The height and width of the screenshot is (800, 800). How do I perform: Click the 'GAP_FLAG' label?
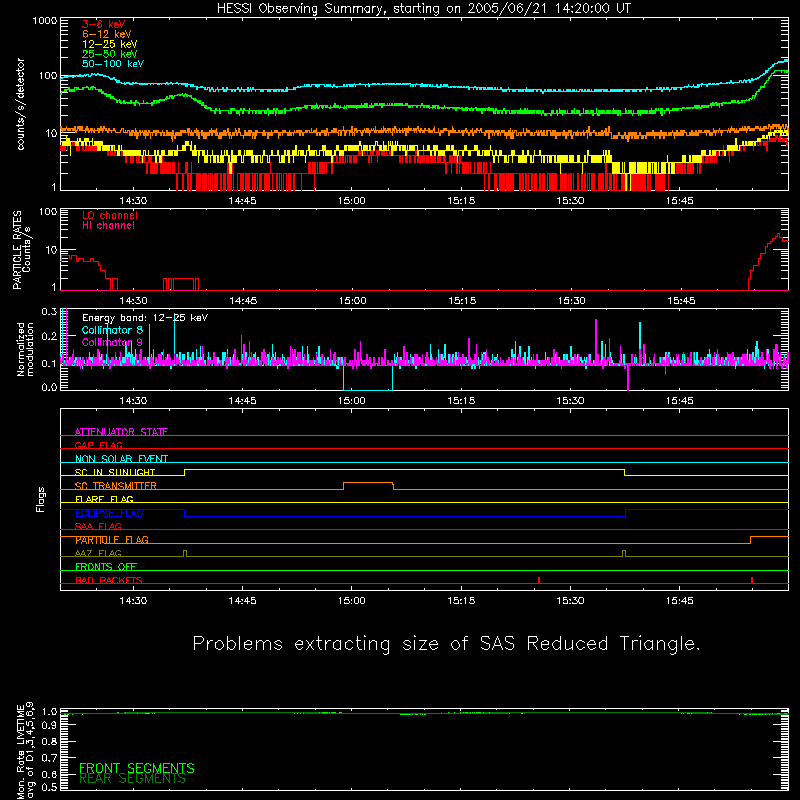tap(98, 445)
